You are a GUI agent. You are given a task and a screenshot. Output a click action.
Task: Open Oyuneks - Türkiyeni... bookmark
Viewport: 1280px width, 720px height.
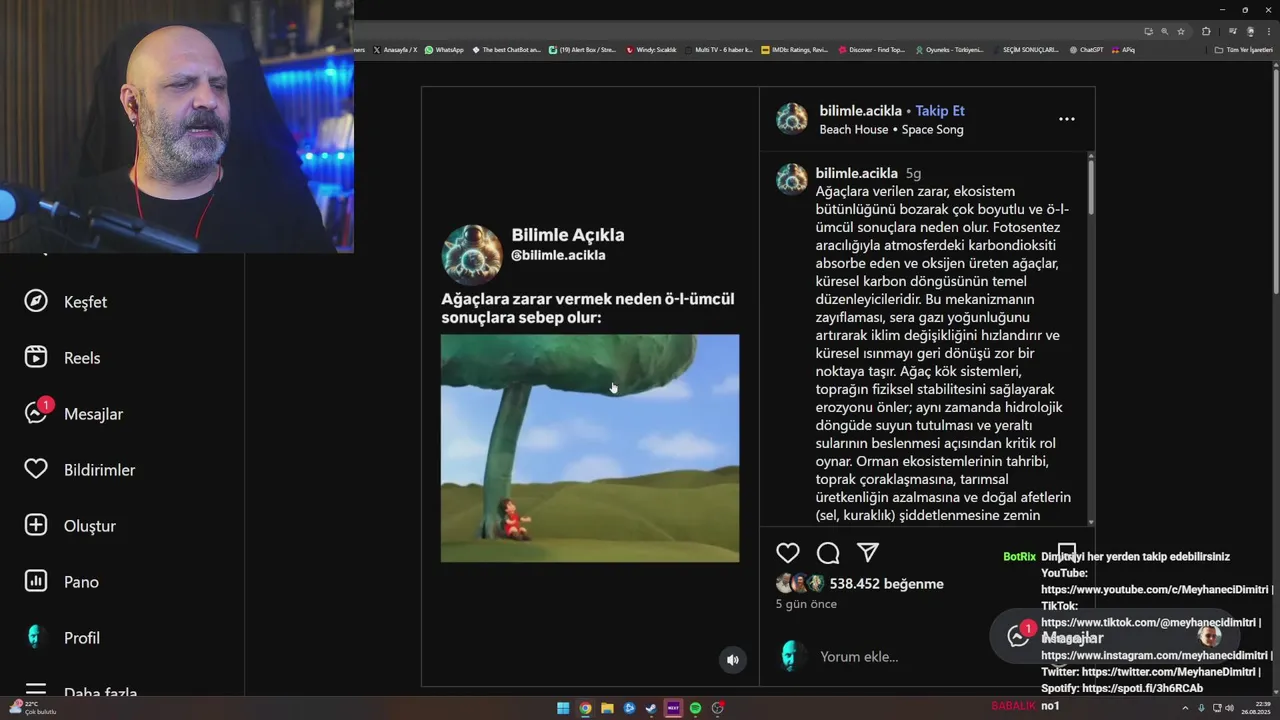coord(949,49)
